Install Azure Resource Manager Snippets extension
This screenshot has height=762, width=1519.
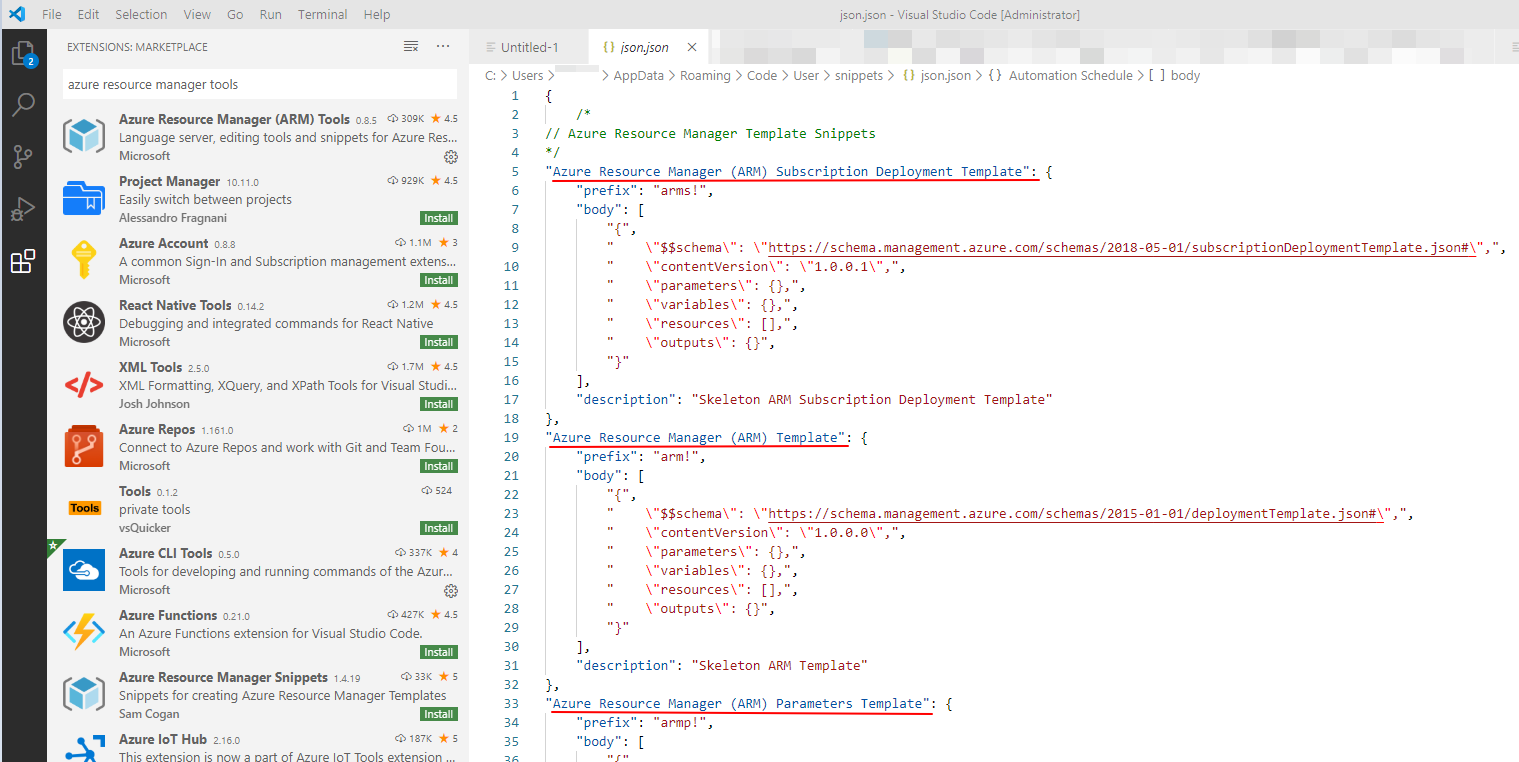pyautogui.click(x=438, y=714)
